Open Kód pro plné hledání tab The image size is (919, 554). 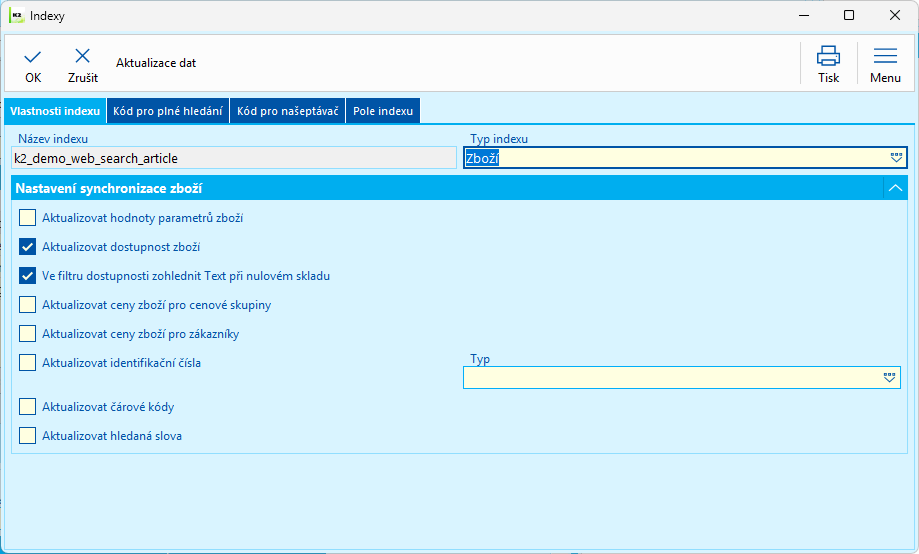tap(168, 111)
